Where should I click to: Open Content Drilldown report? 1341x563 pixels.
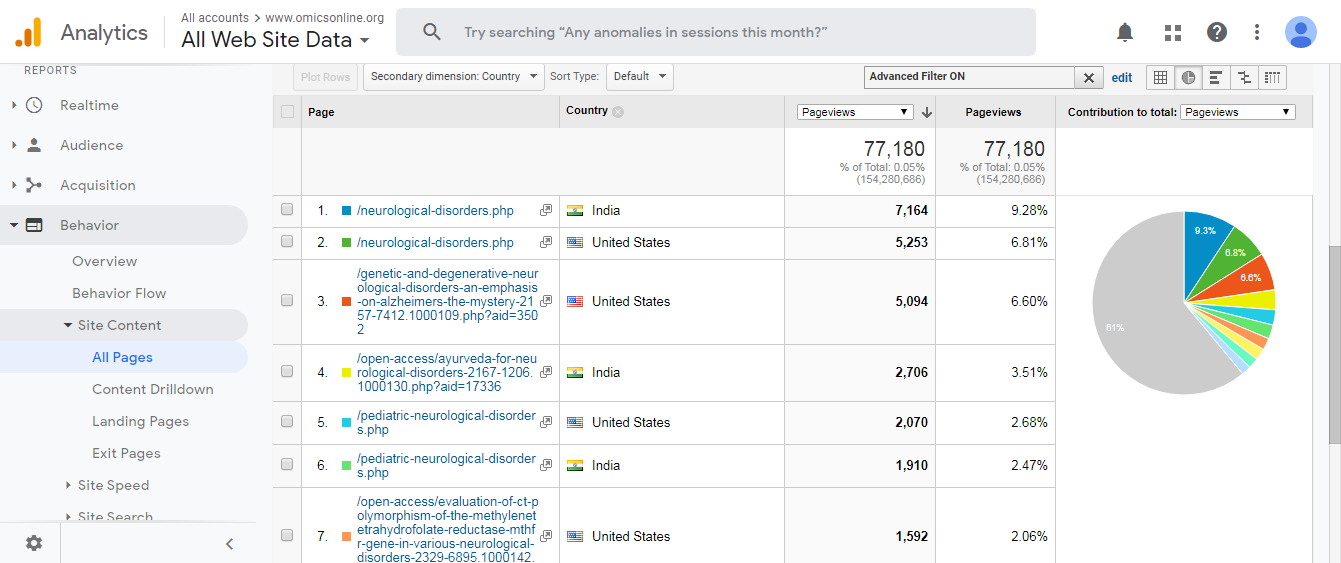(153, 389)
